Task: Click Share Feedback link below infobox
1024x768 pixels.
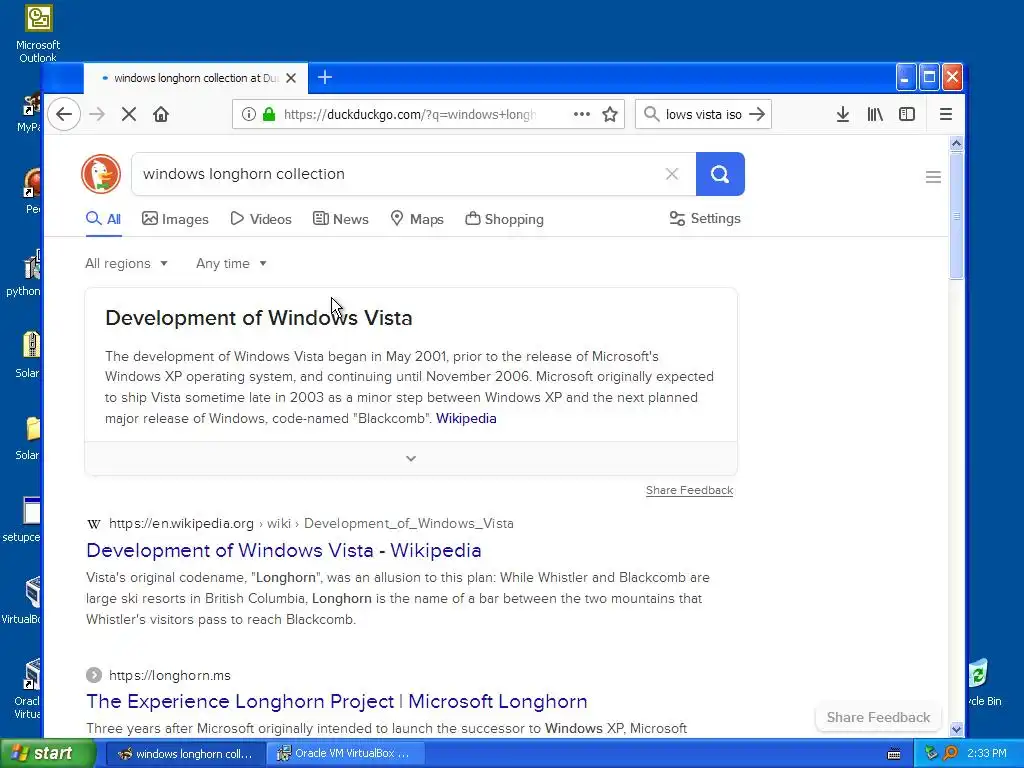Action: click(x=689, y=490)
